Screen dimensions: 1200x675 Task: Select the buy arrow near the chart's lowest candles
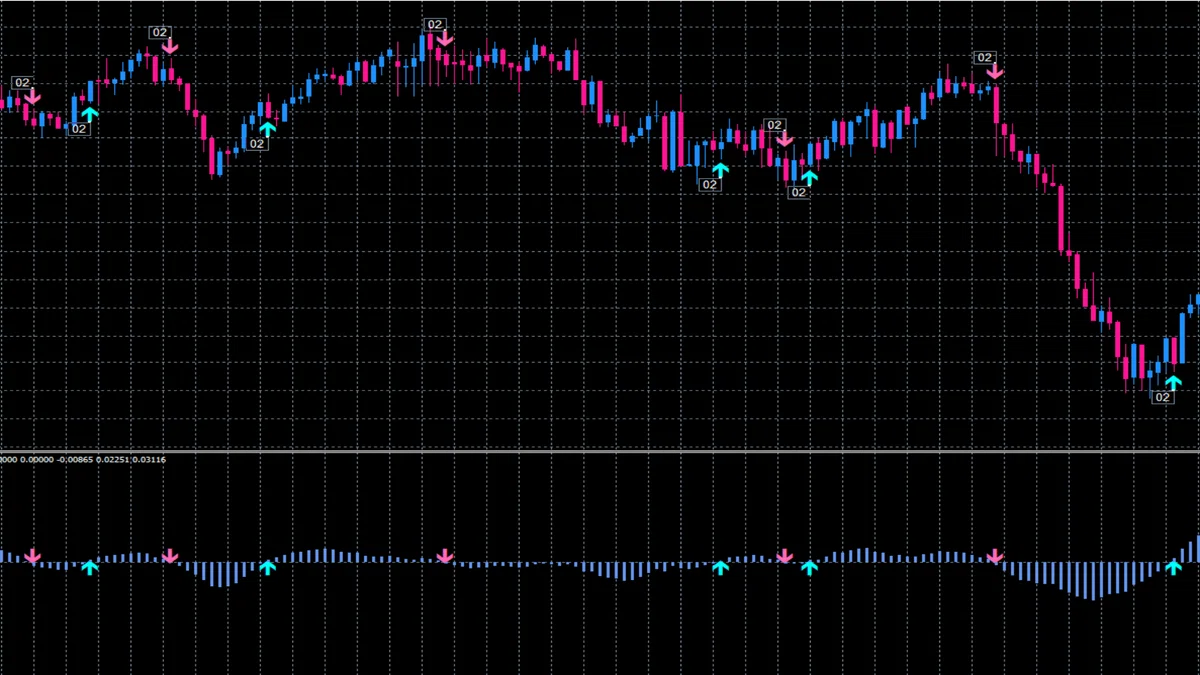point(1173,381)
